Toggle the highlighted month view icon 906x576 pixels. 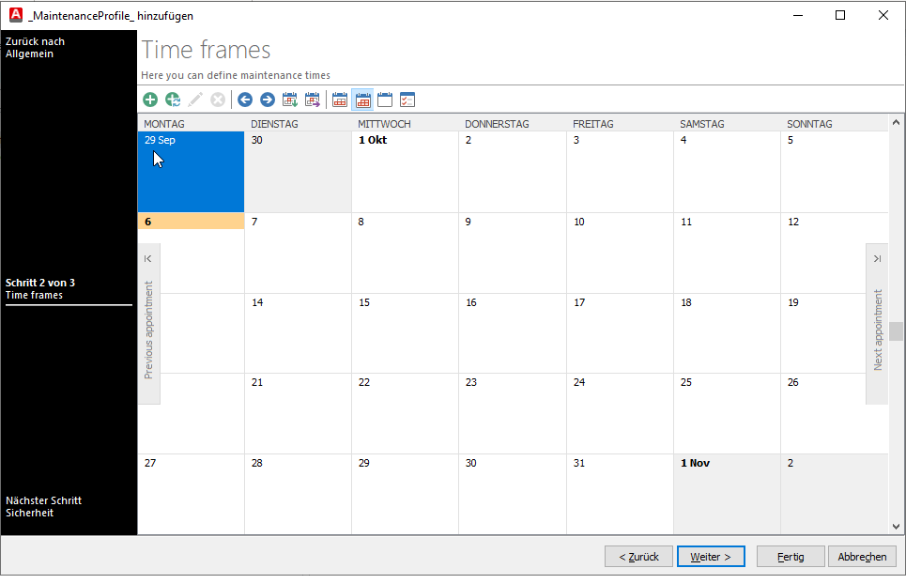tap(362, 99)
